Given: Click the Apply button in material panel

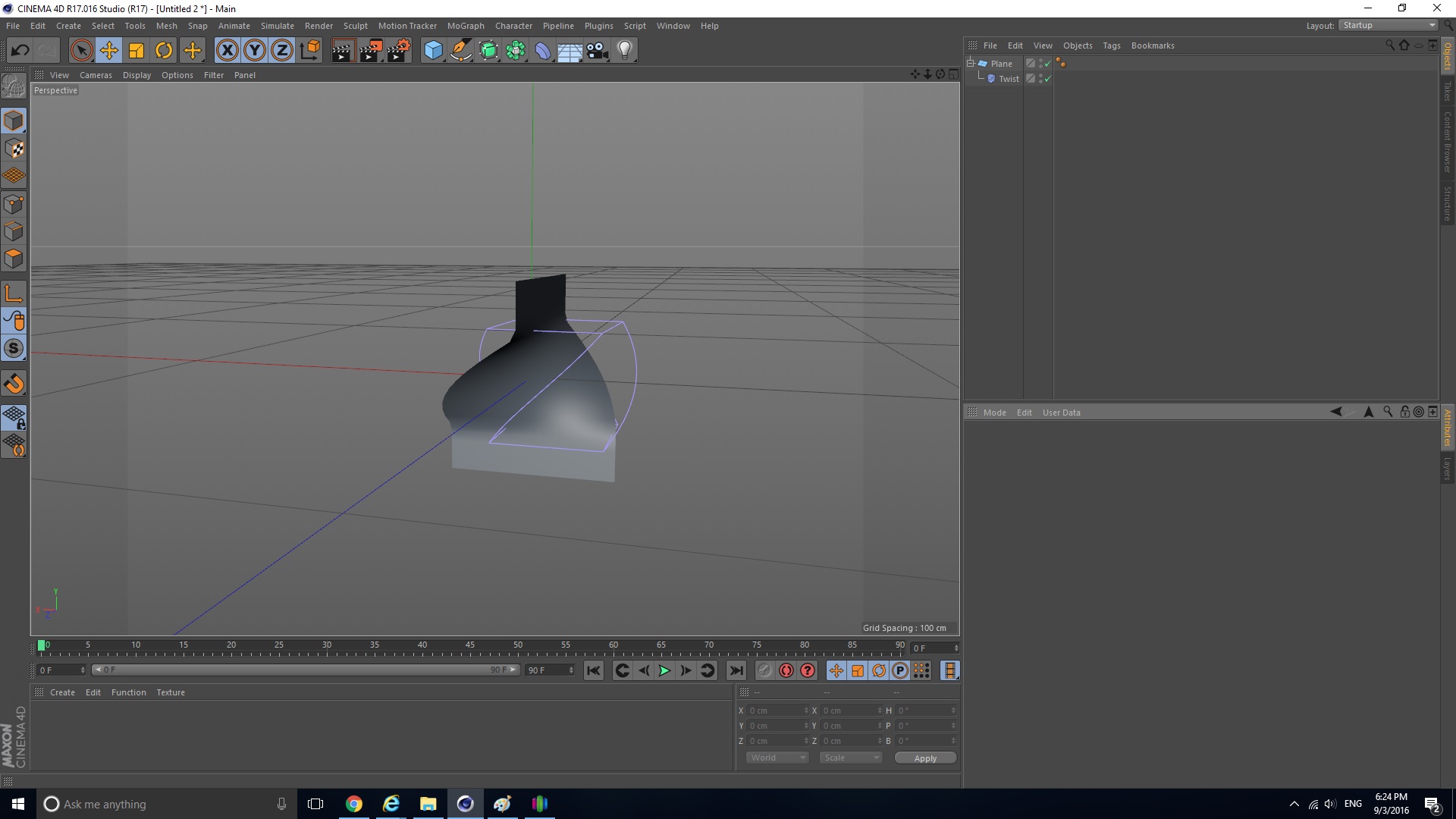Looking at the screenshot, I should coord(924,757).
